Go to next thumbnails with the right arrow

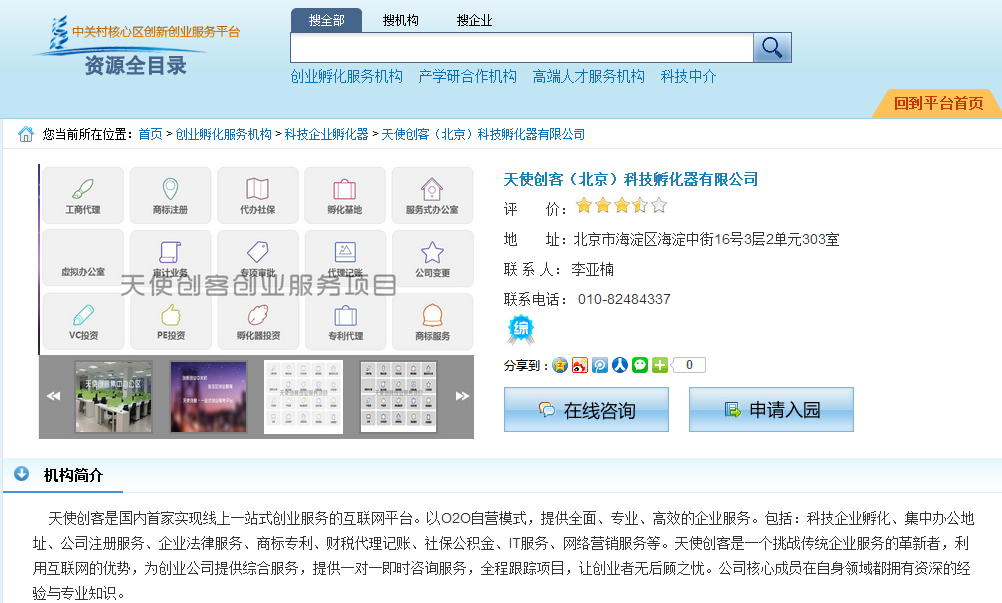[x=462, y=396]
